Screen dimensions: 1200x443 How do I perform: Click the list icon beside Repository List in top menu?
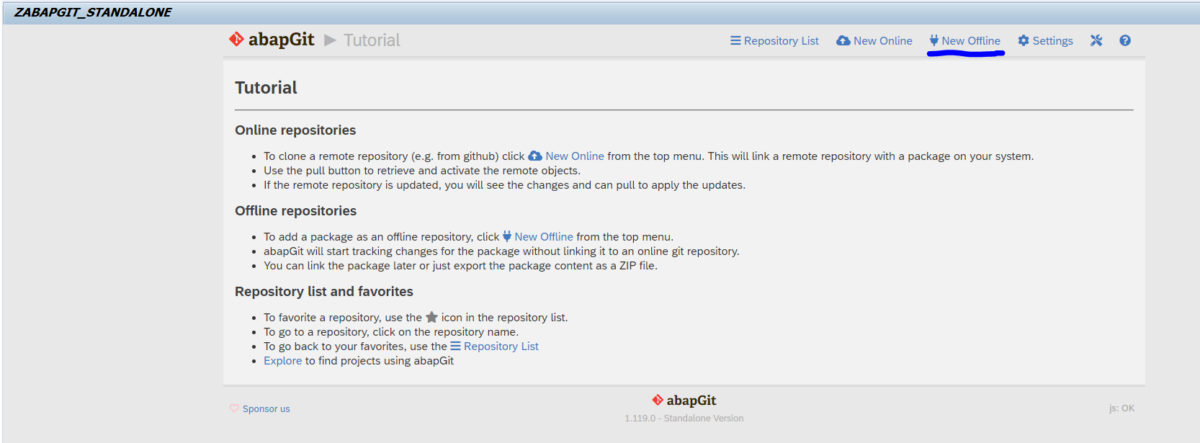point(735,41)
